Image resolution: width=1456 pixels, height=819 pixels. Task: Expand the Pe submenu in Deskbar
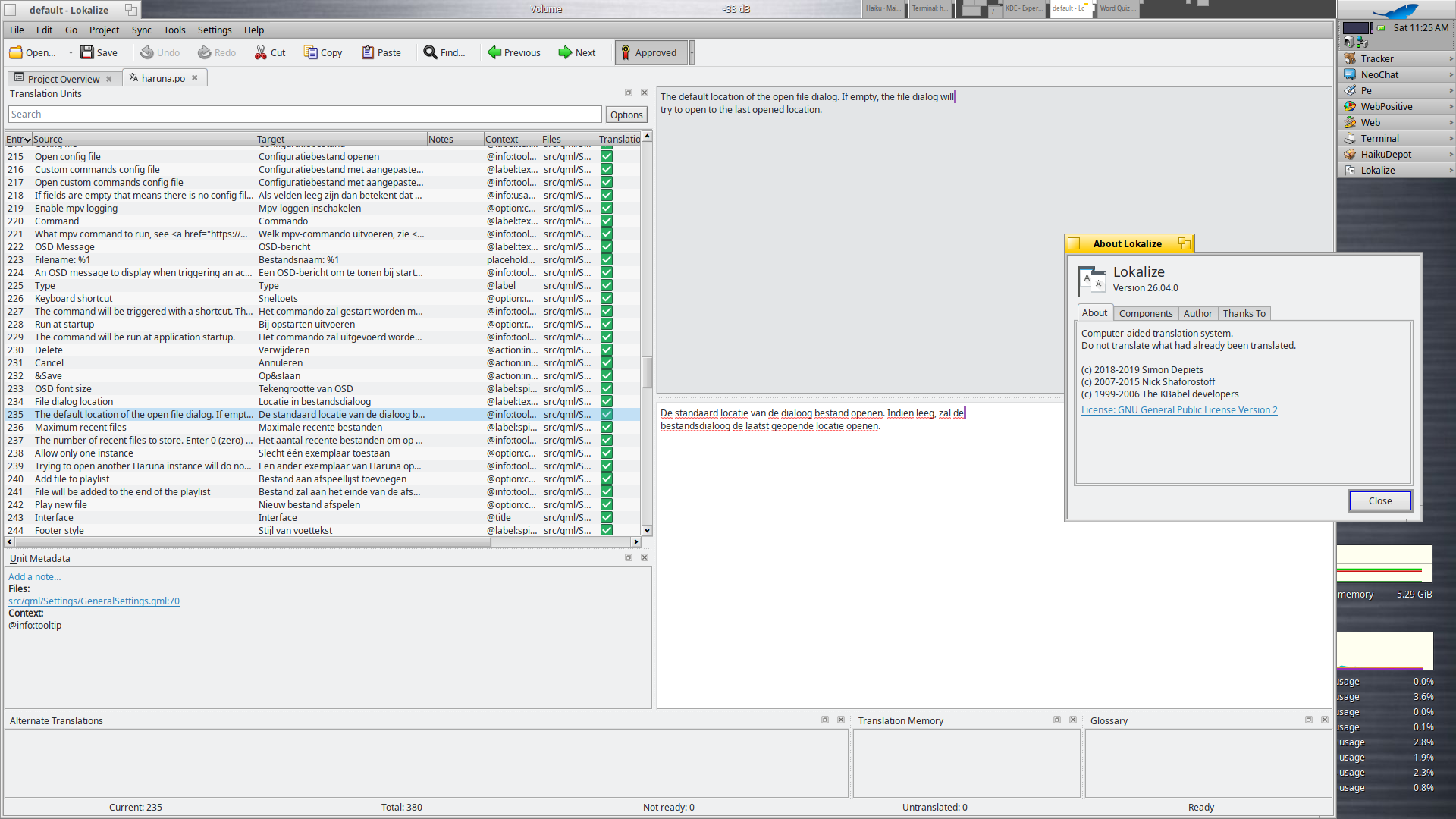click(x=1451, y=91)
